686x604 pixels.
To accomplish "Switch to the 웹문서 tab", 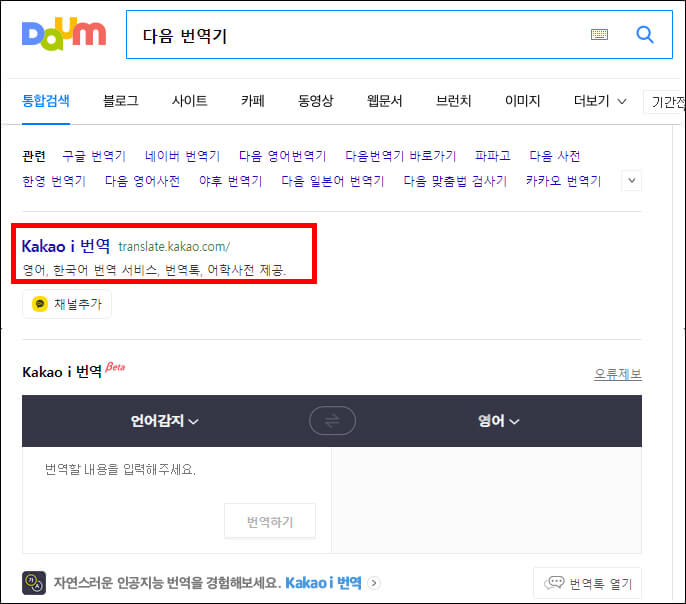I will [385, 101].
